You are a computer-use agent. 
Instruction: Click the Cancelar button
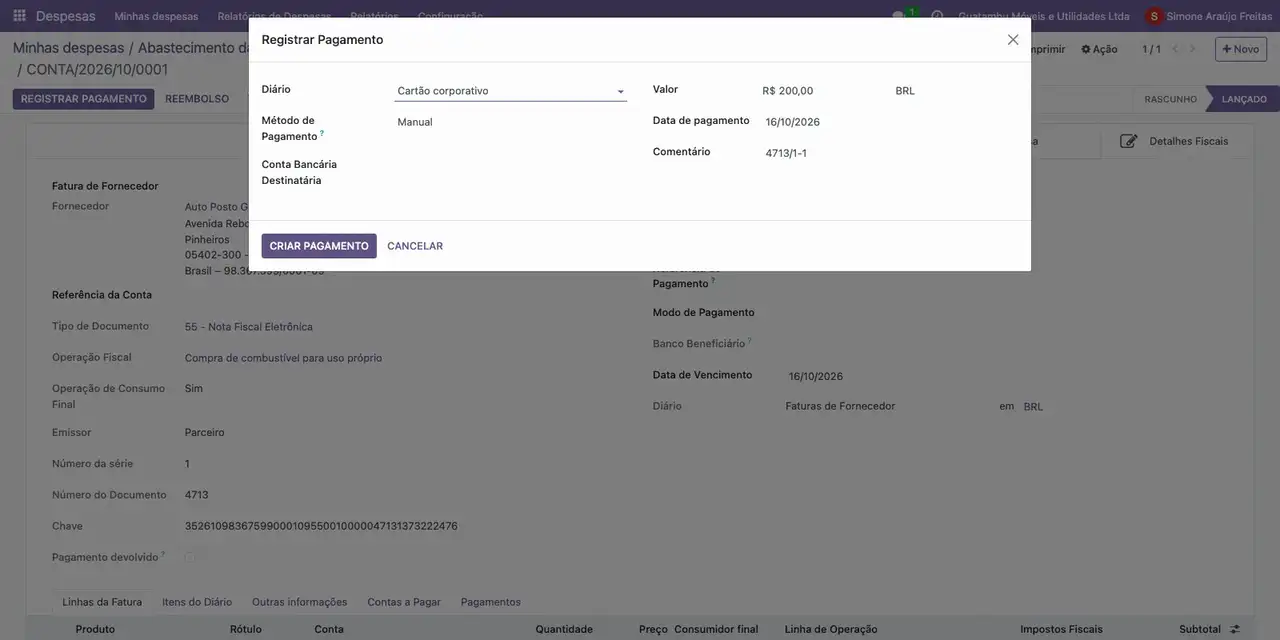415,246
